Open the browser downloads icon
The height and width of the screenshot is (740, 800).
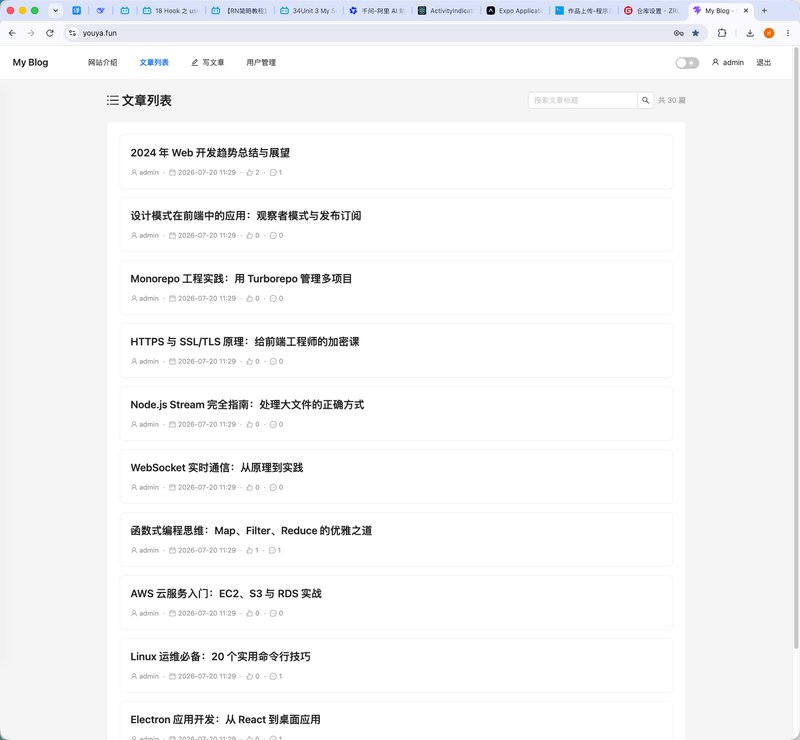750,33
